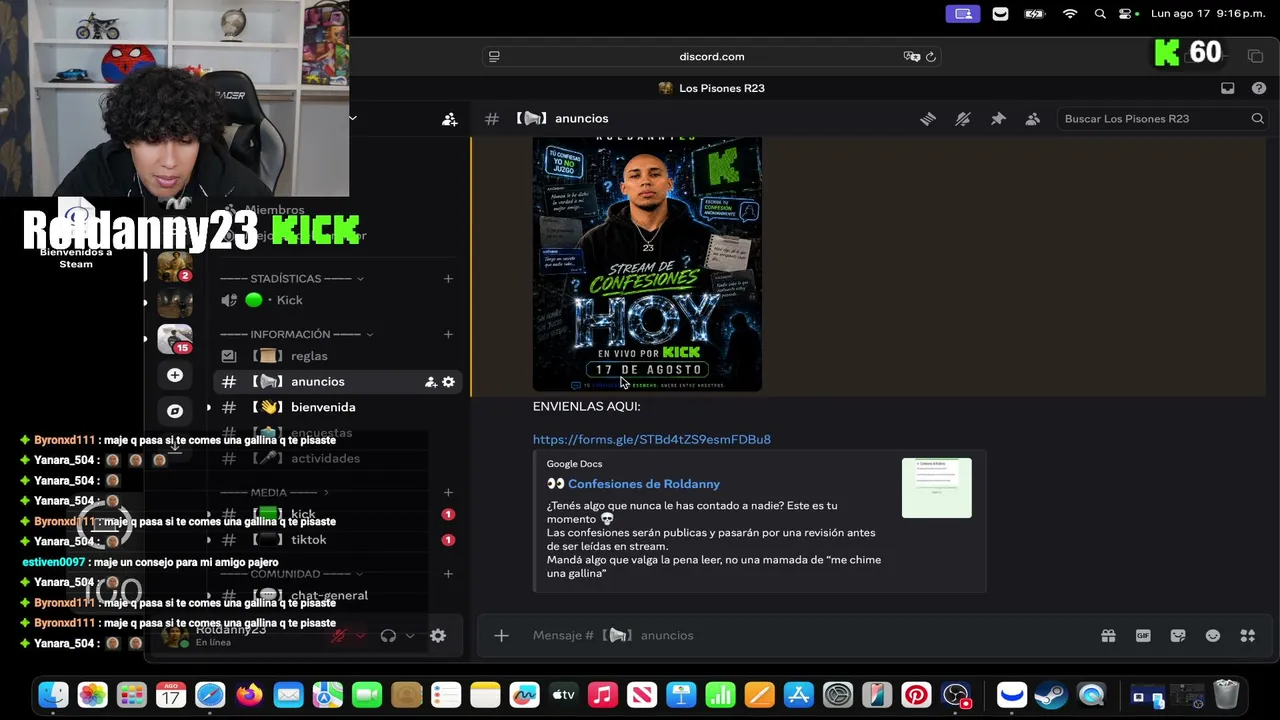This screenshot has height=720, width=1280.
Task: Reload the discord.com page
Action: tap(931, 57)
